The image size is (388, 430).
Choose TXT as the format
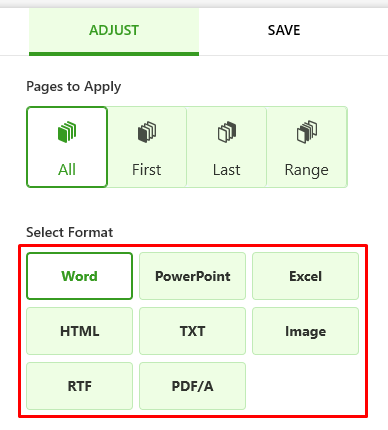click(192, 331)
